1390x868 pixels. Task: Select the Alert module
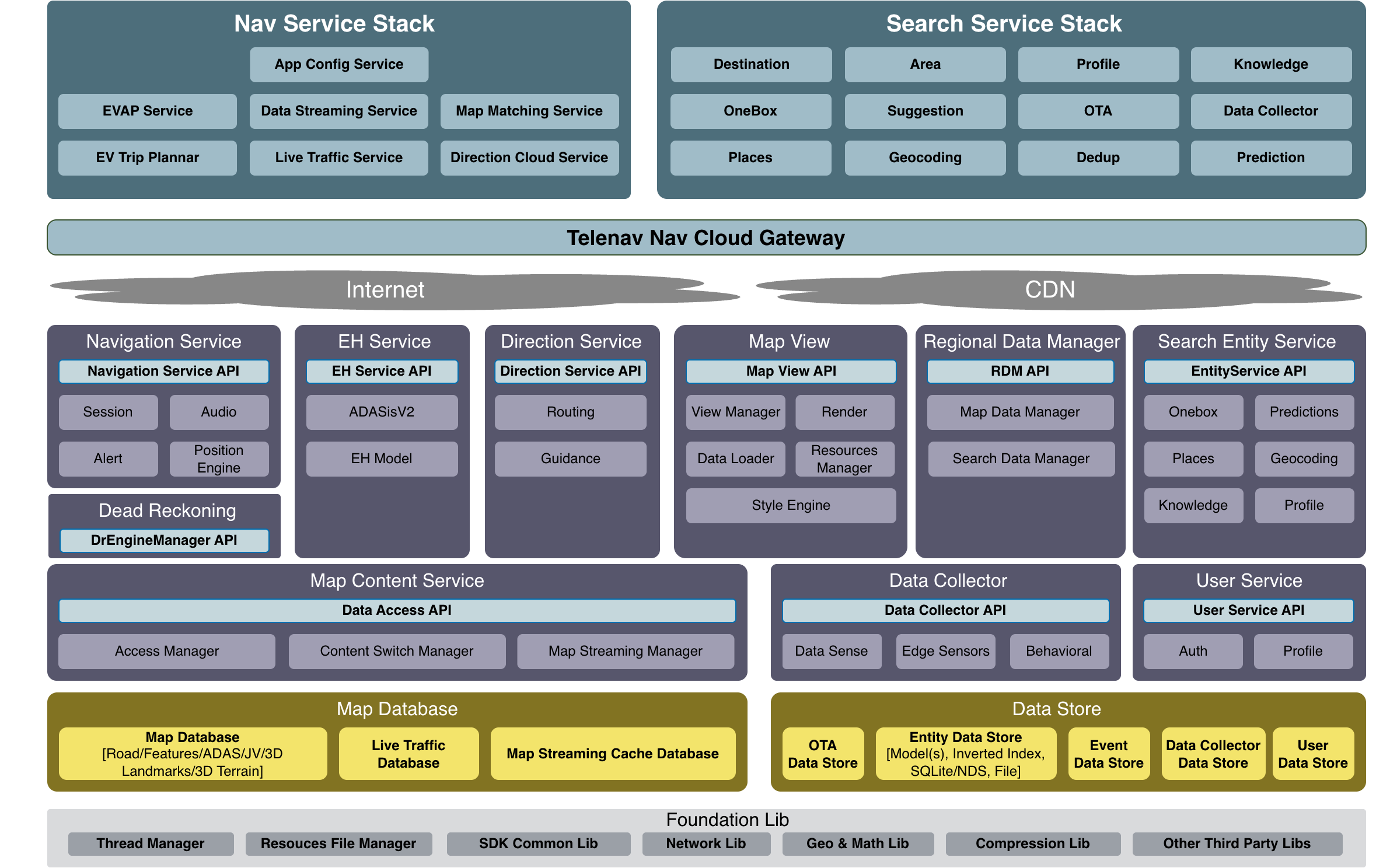pos(108,459)
